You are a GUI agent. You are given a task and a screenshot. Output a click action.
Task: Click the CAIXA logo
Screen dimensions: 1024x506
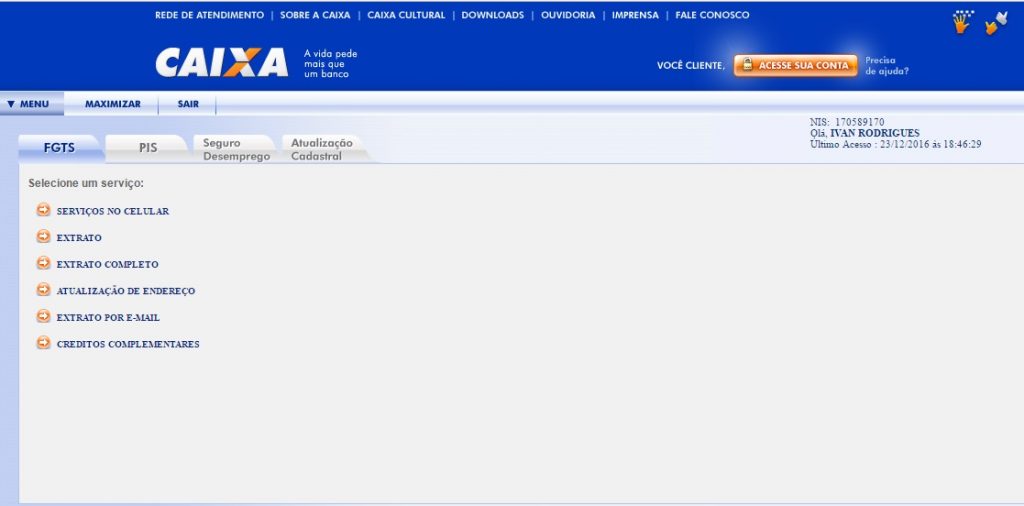[x=221, y=62]
